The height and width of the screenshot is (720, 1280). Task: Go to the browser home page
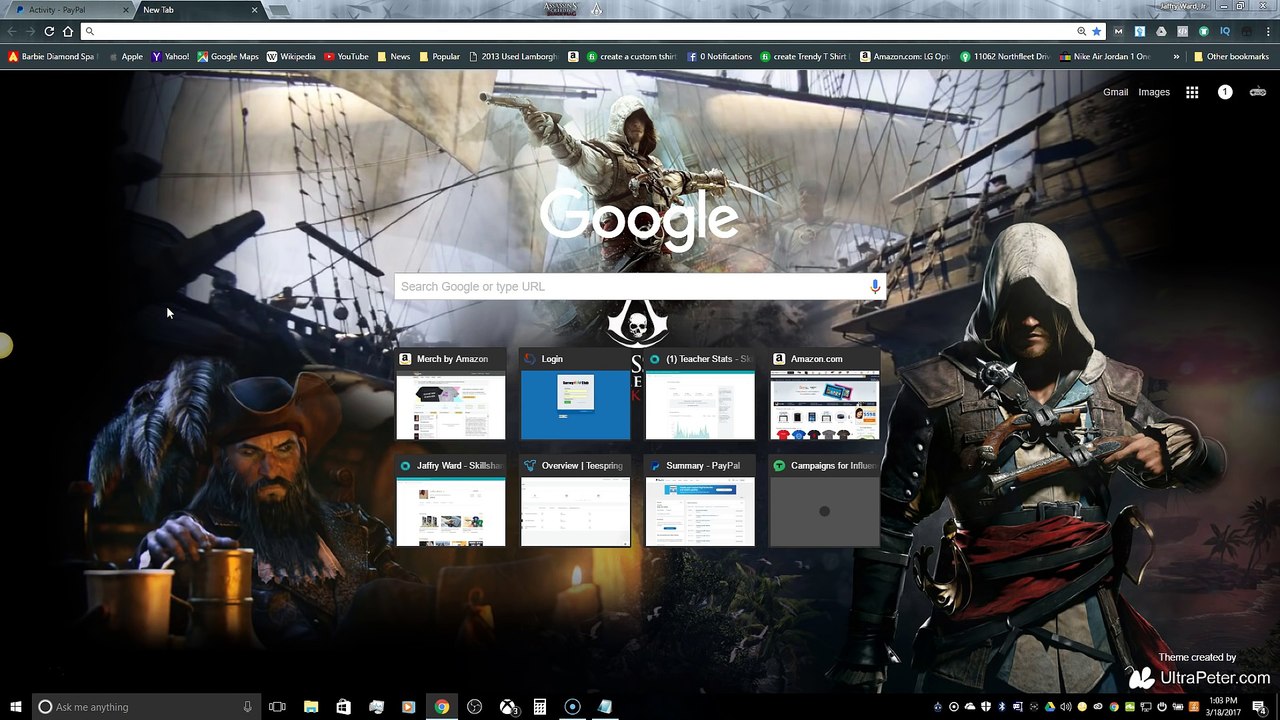(x=68, y=31)
